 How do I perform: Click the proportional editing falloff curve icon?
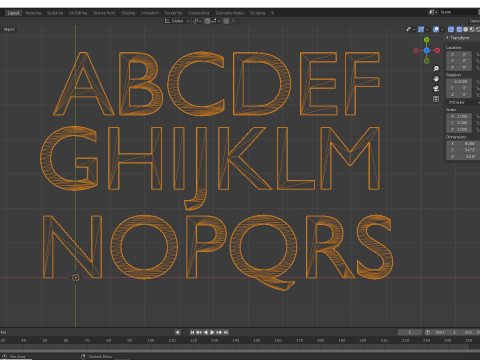tap(234, 21)
